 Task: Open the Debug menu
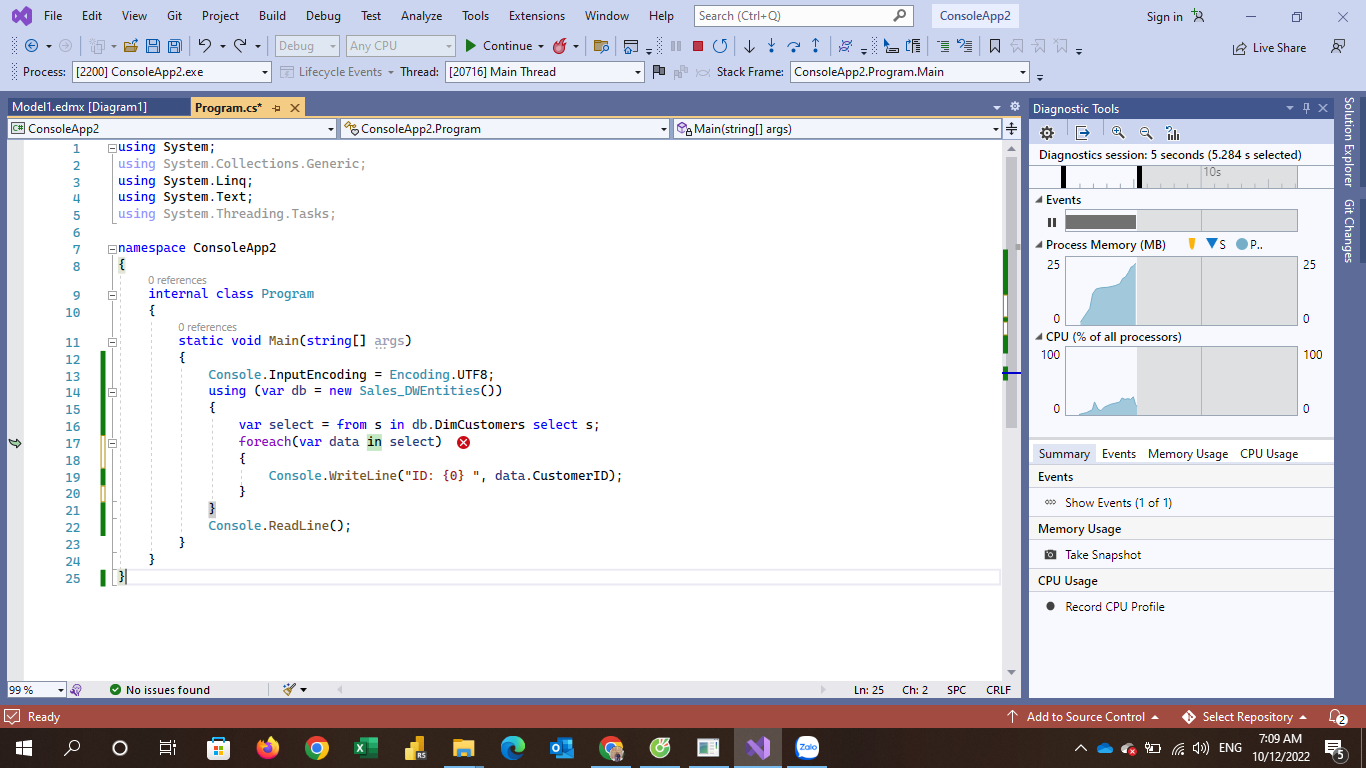[323, 16]
